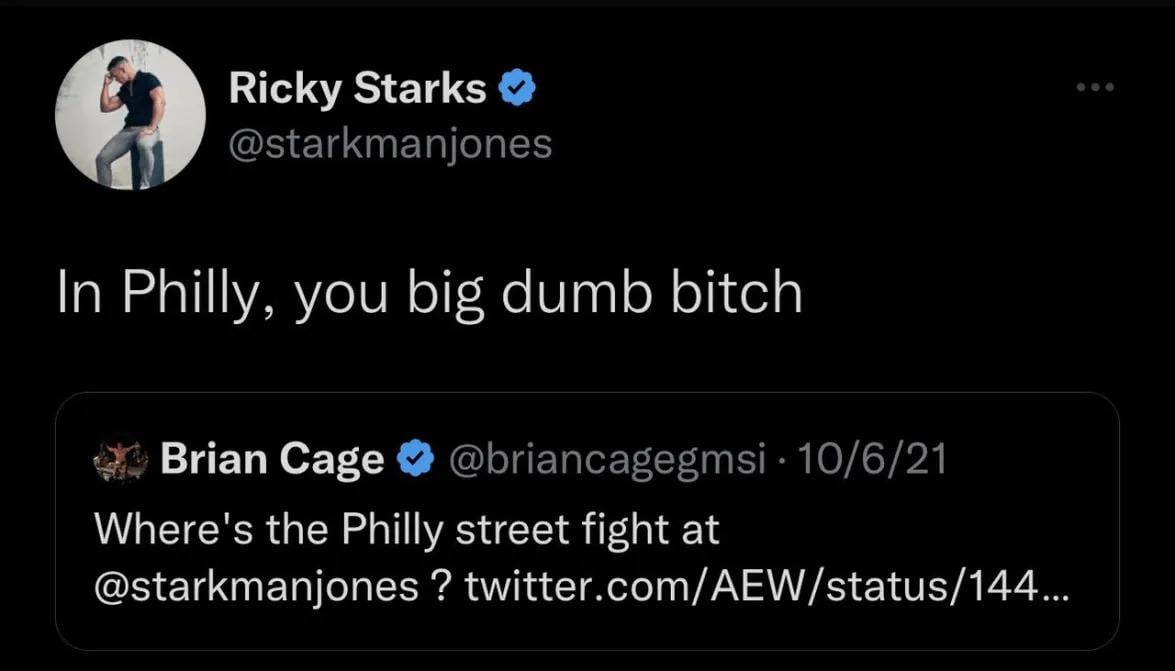
Task: Open the three-dot more options menu
Action: tap(1095, 87)
